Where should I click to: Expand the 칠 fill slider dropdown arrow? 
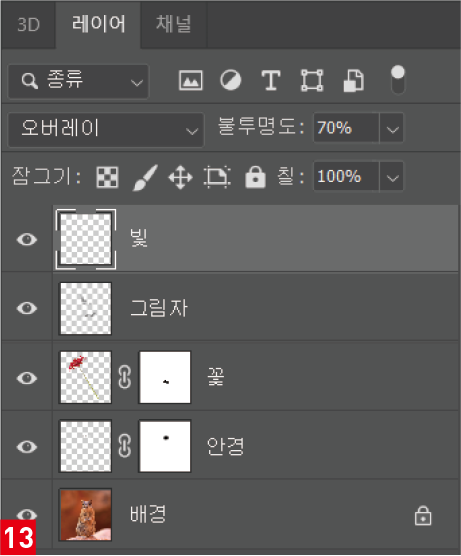[392, 176]
